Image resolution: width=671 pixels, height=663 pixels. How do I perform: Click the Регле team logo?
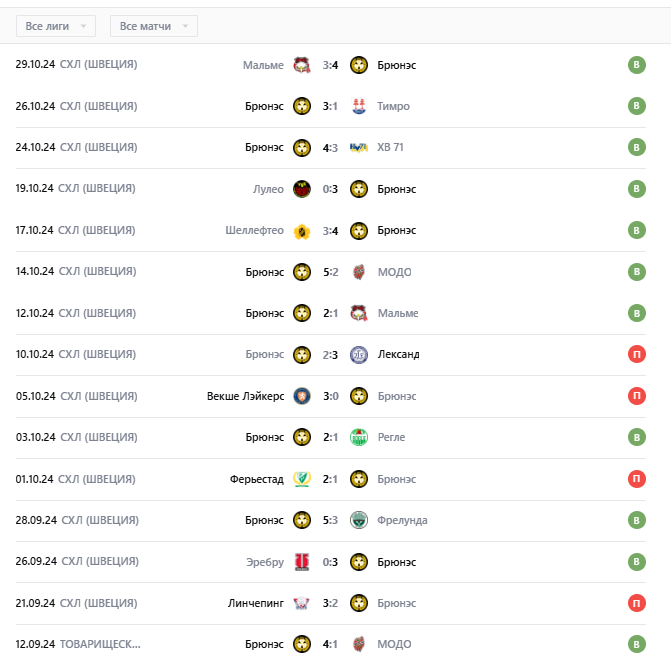point(360,437)
